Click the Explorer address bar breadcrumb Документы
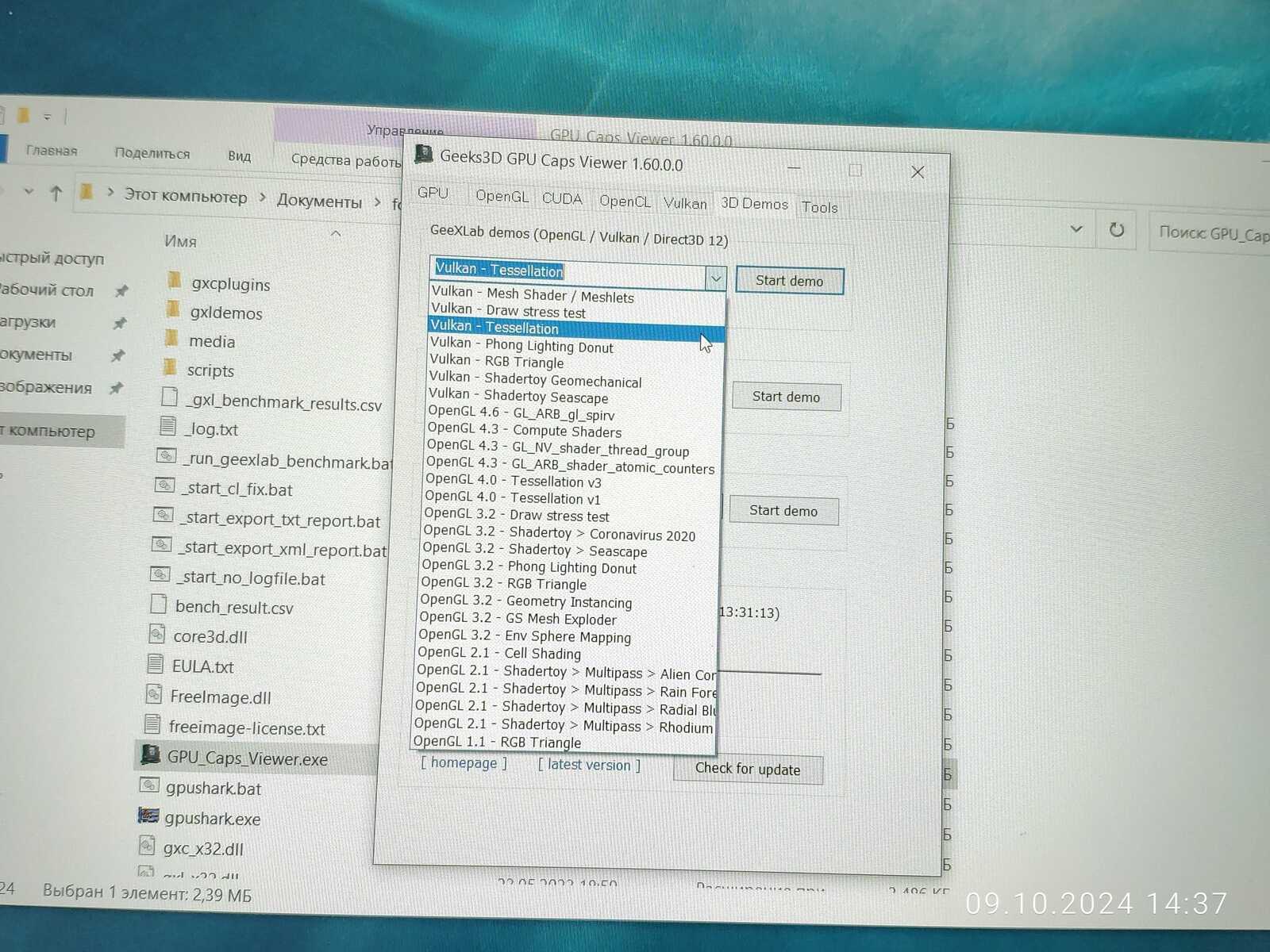 [x=319, y=201]
